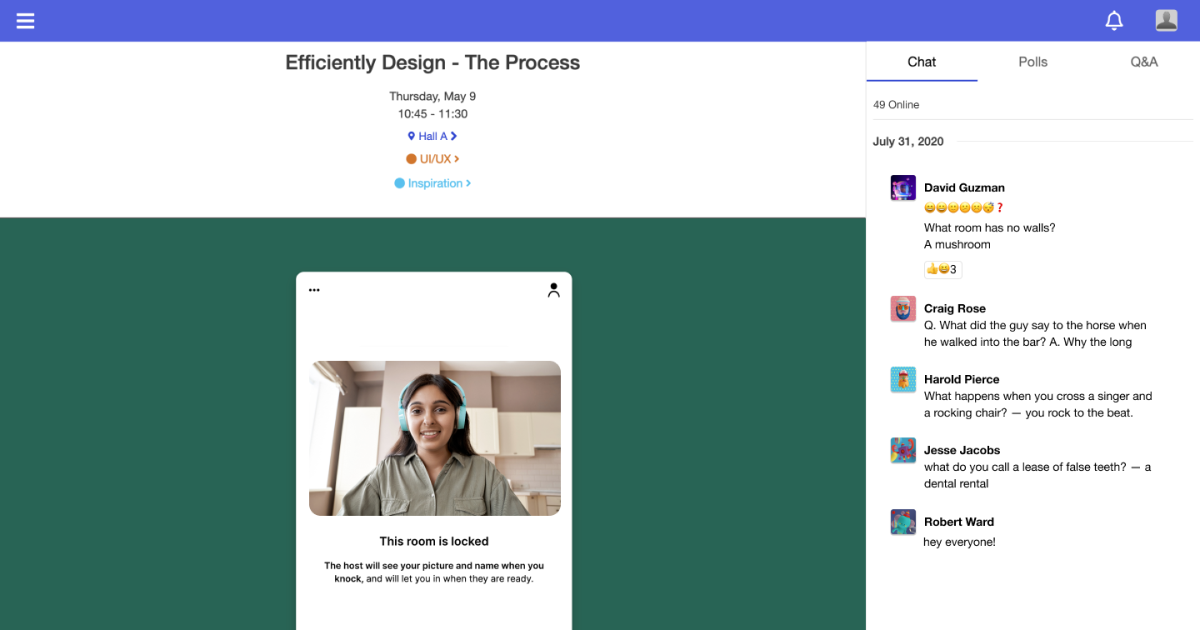Open the hamburger navigation menu

(25, 20)
